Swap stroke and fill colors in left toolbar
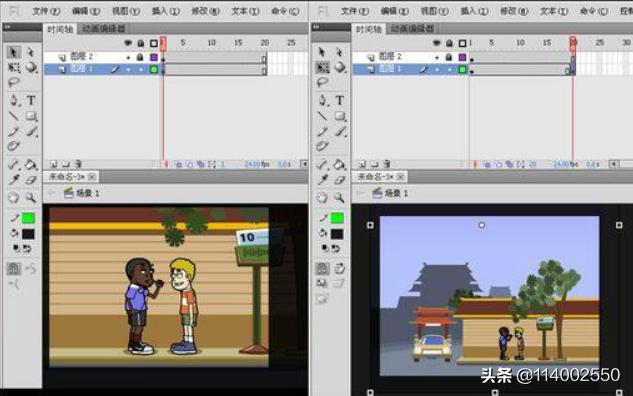The image size is (633, 396). coord(27,249)
